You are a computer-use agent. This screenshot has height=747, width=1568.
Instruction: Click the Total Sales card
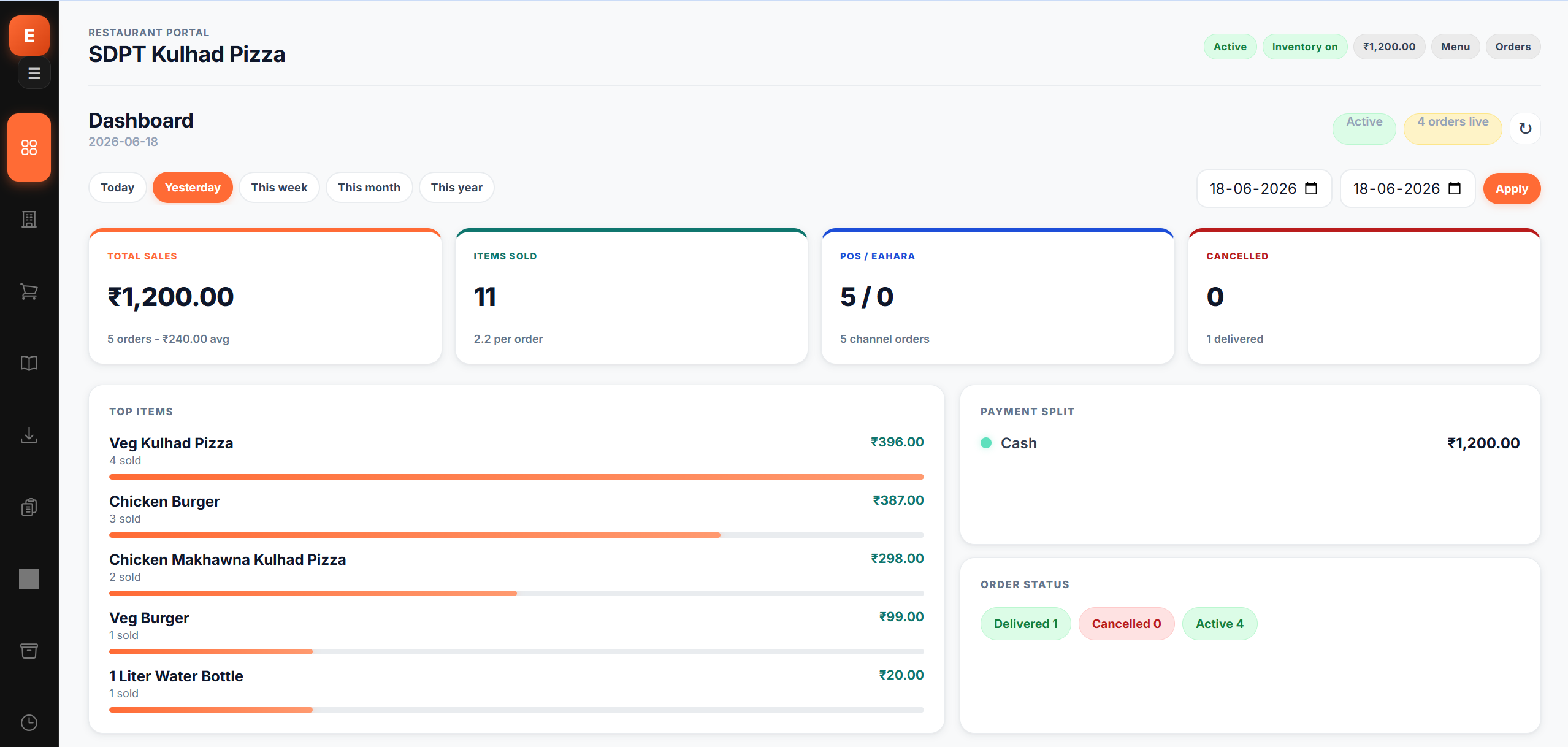[265, 297]
